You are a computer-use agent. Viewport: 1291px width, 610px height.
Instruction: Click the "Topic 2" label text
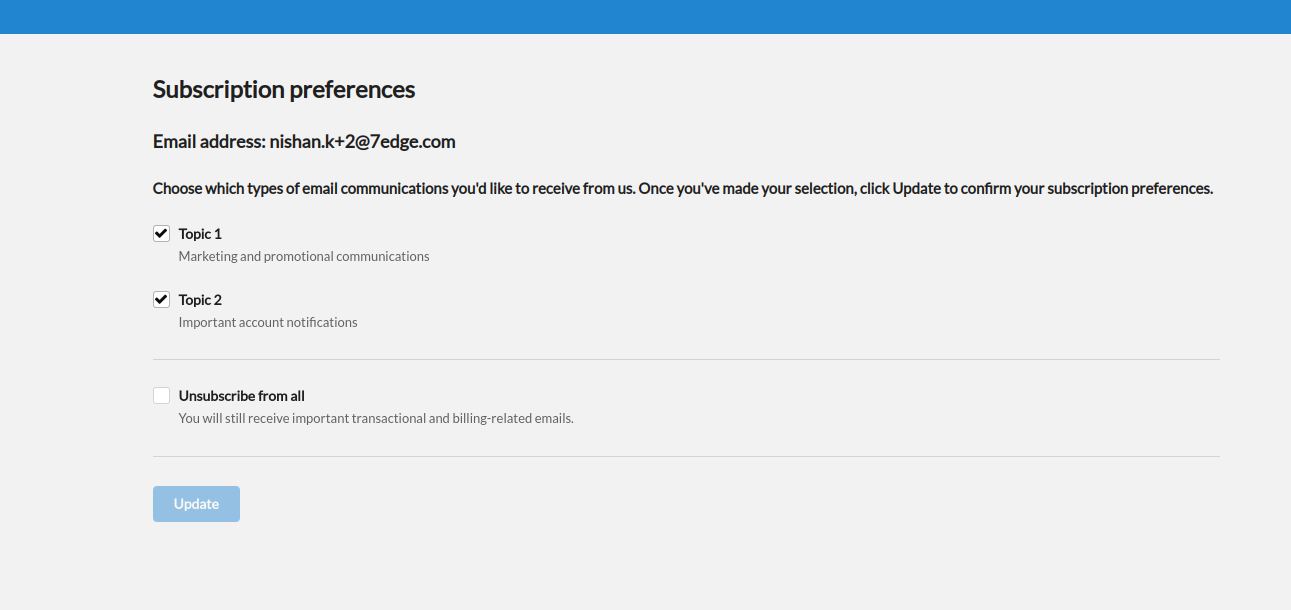200,300
